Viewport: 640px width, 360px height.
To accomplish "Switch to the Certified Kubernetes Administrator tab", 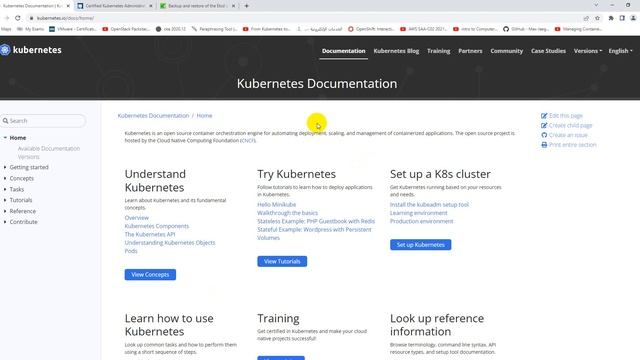I will click(x=114, y=6).
